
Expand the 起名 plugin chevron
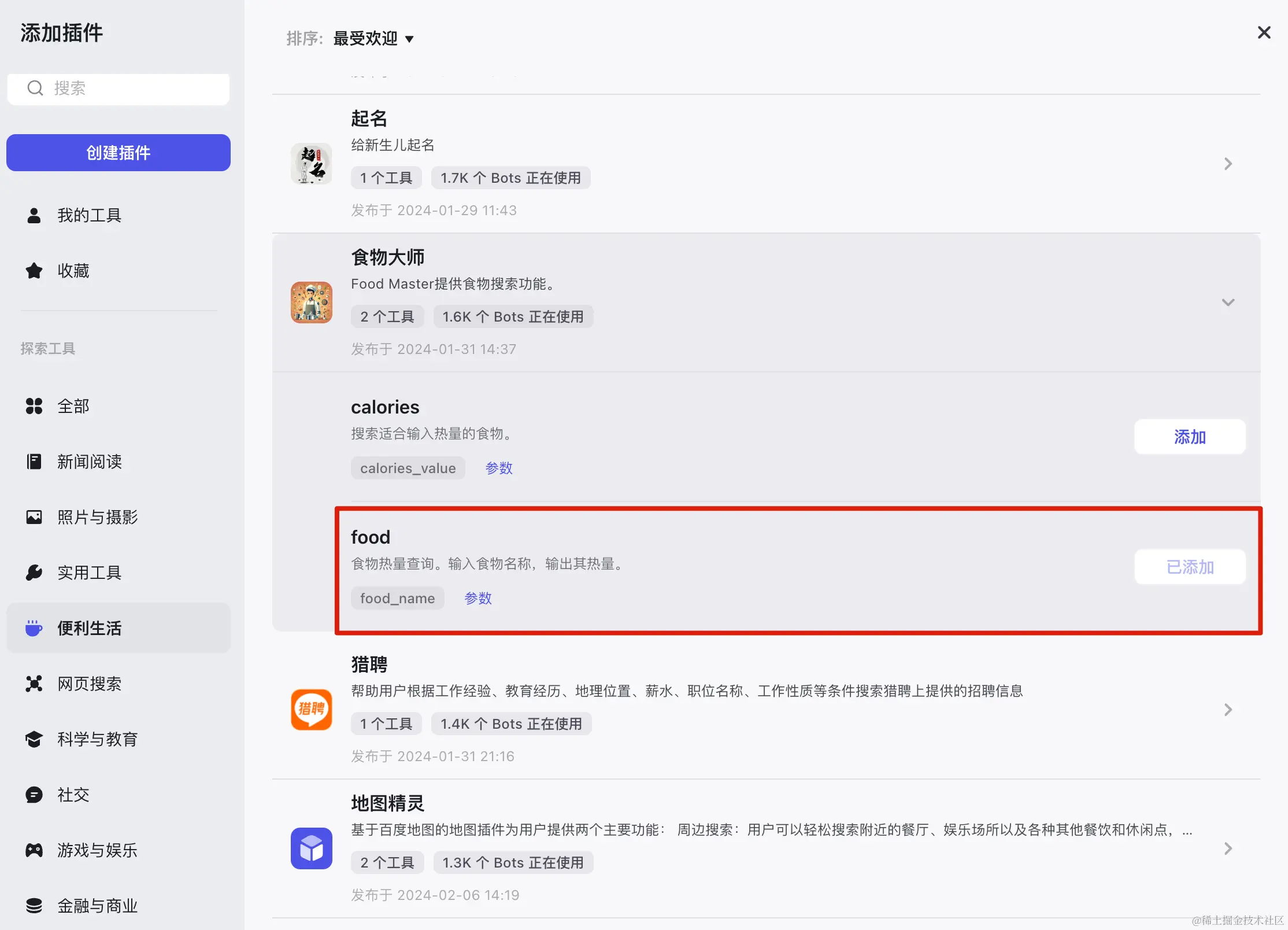click(1228, 164)
